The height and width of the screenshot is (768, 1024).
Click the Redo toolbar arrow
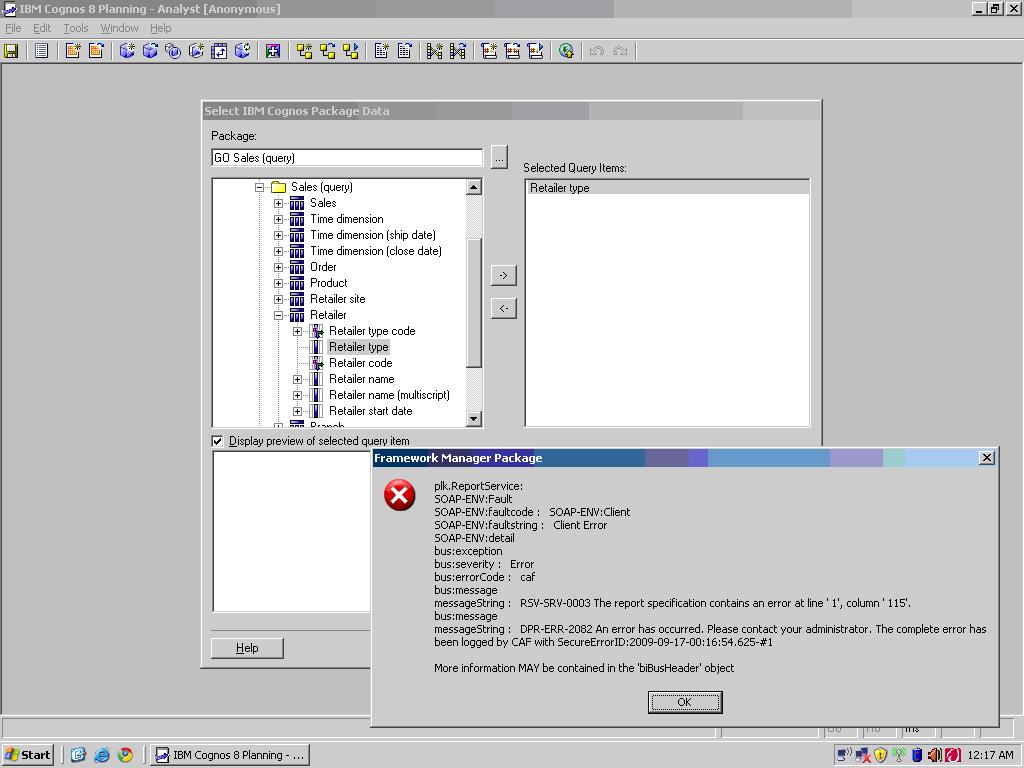(x=620, y=51)
